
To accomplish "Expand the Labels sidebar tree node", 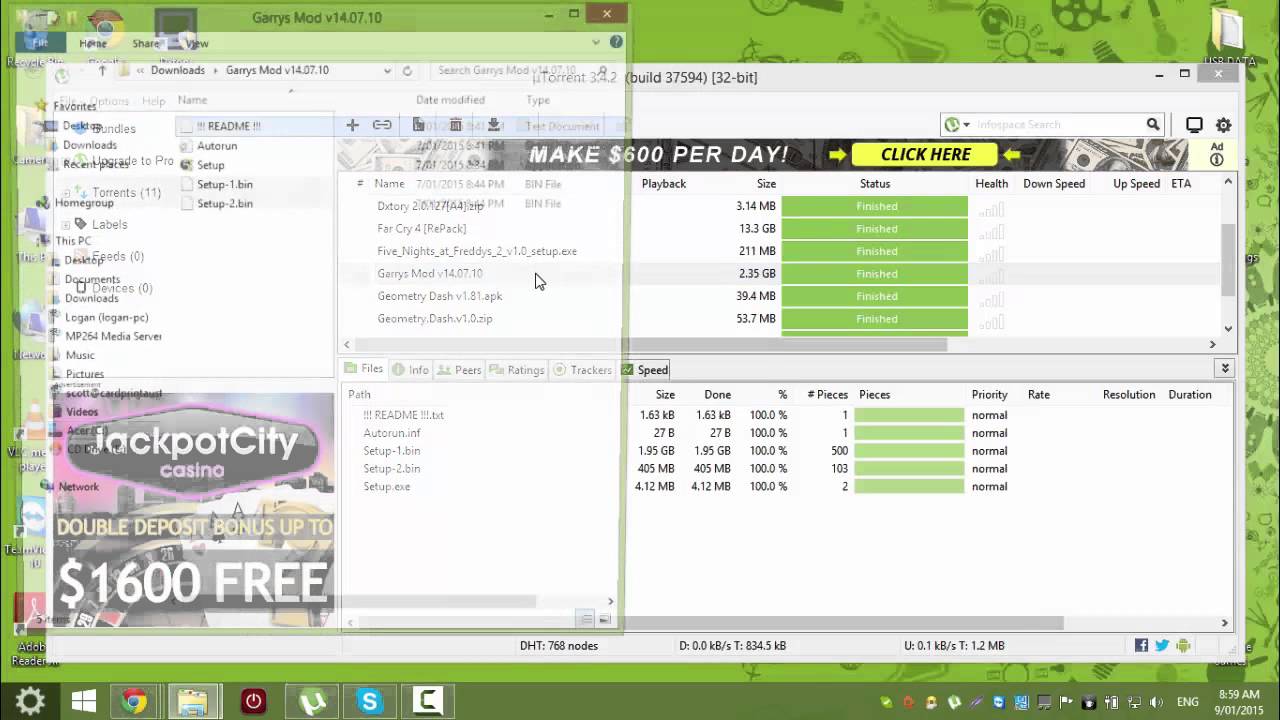I will tap(67, 224).
